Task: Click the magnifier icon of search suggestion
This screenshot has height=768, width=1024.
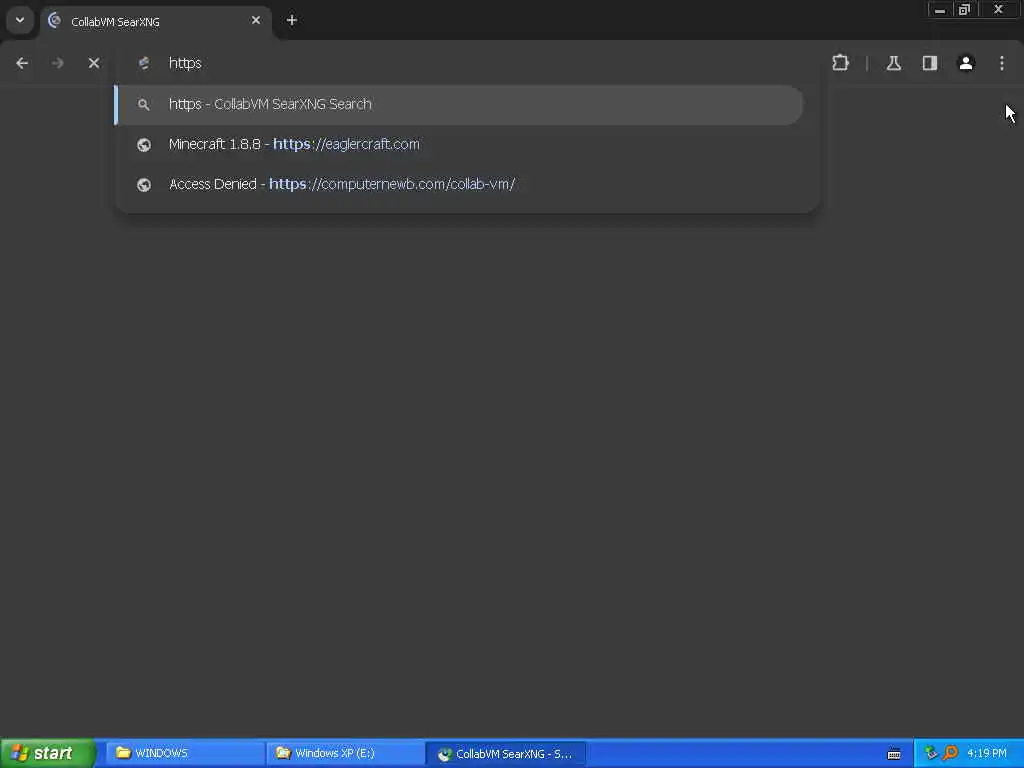Action: point(144,104)
